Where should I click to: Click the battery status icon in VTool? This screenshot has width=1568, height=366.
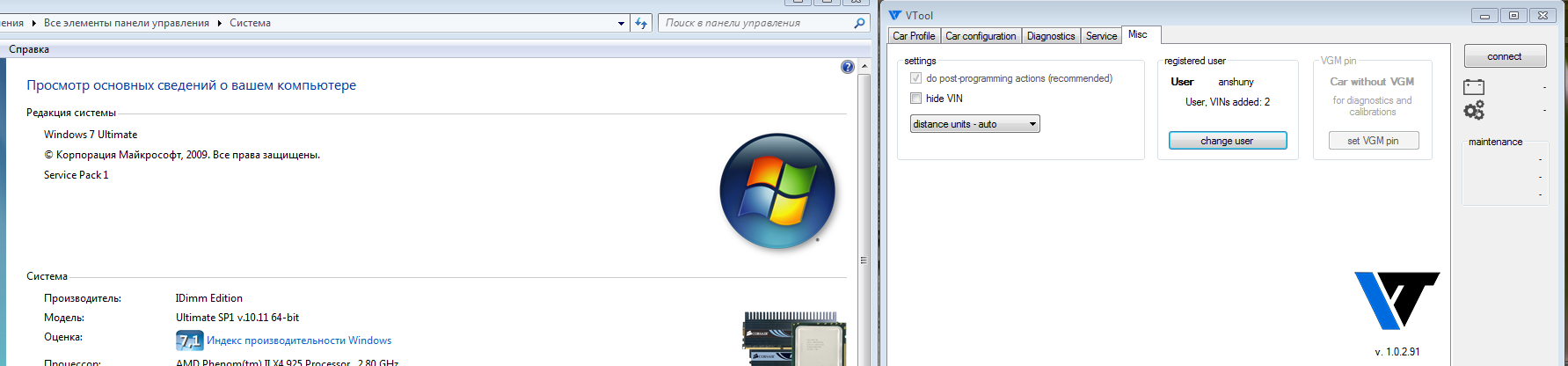coord(1474,86)
